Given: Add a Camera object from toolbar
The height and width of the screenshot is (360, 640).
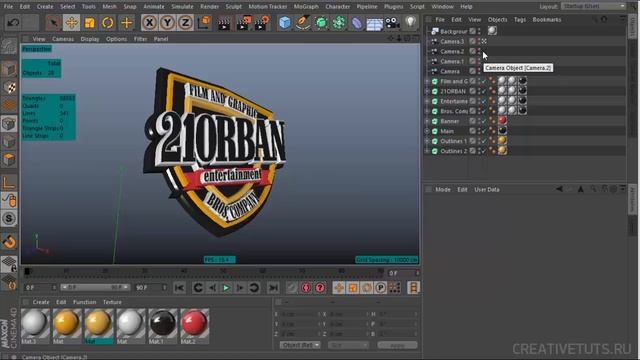Looking at the screenshot, I should [393, 22].
